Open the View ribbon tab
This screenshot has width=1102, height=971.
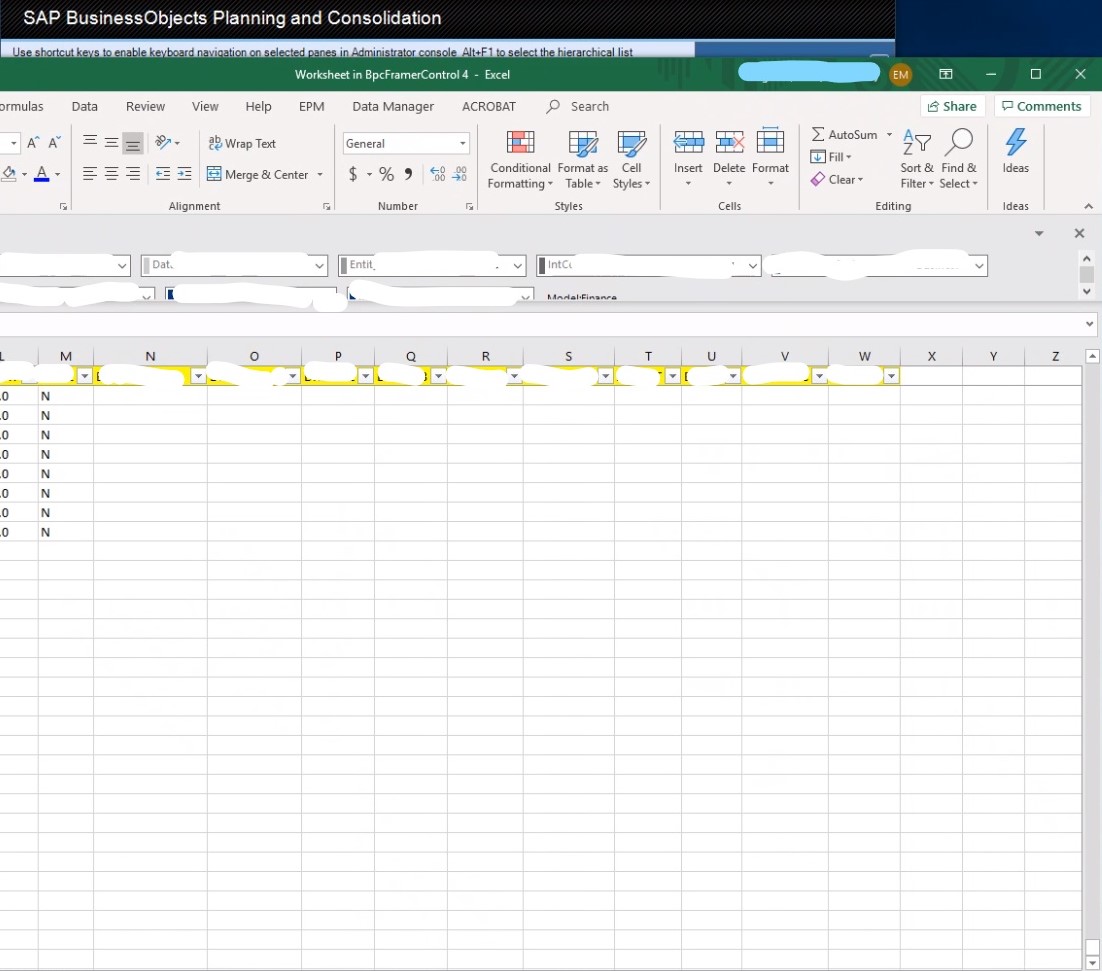point(205,106)
